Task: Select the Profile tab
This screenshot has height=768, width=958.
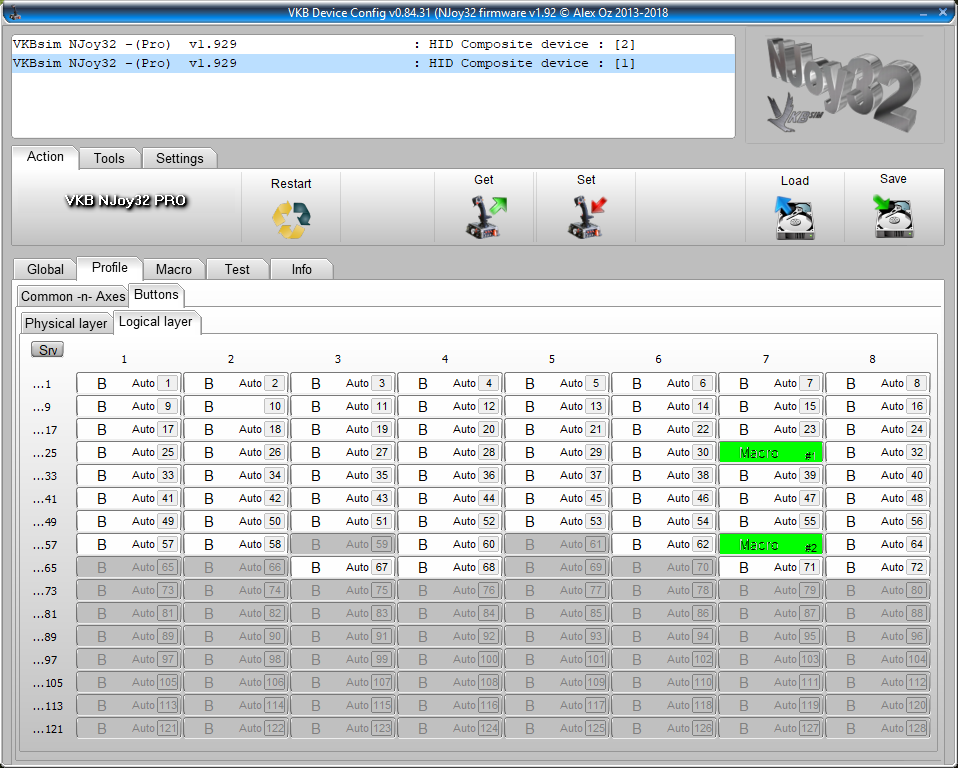Action: coord(110,268)
